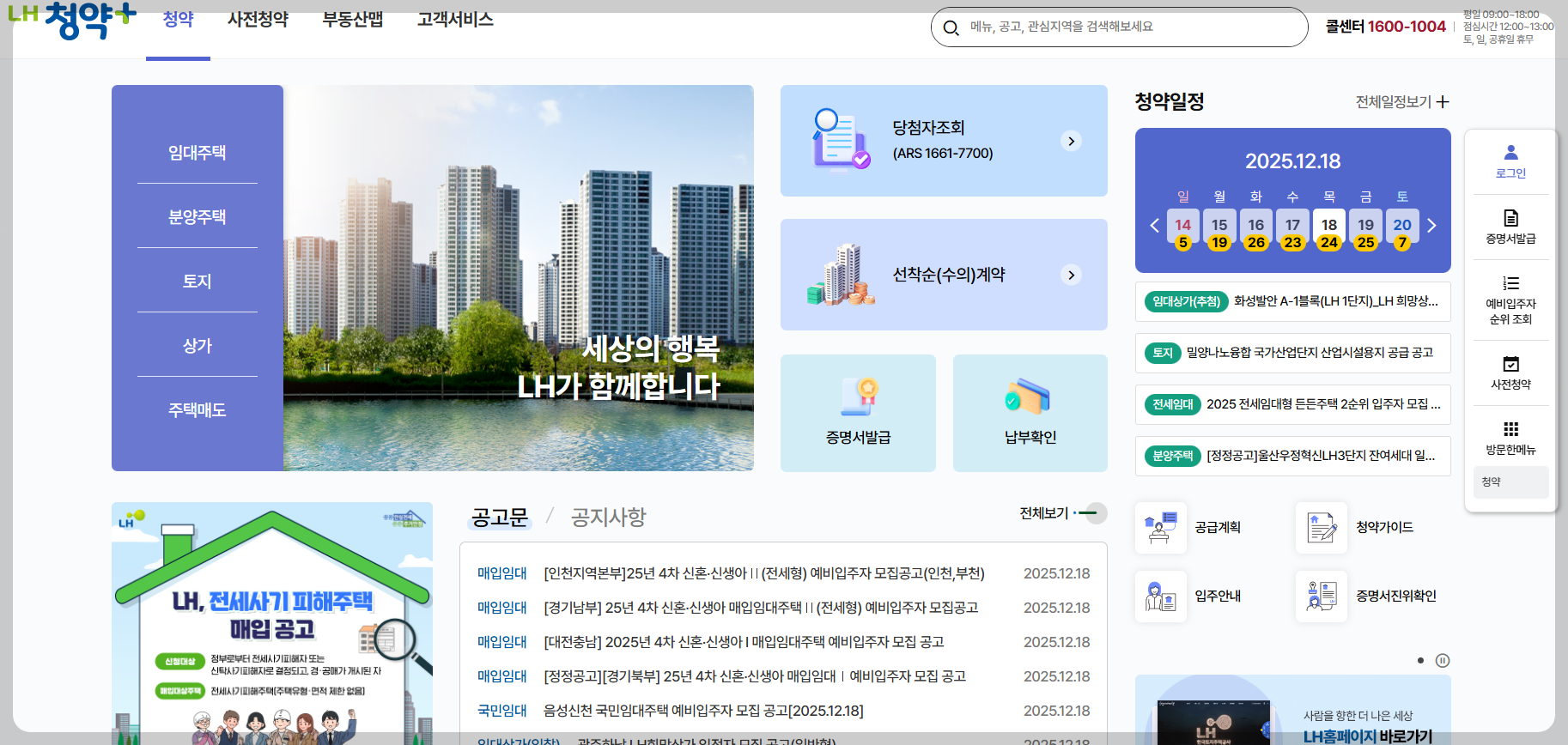Click the LH홈페이지 바로가기 banner
This screenshot has height=745, width=1568.
tap(1293, 710)
